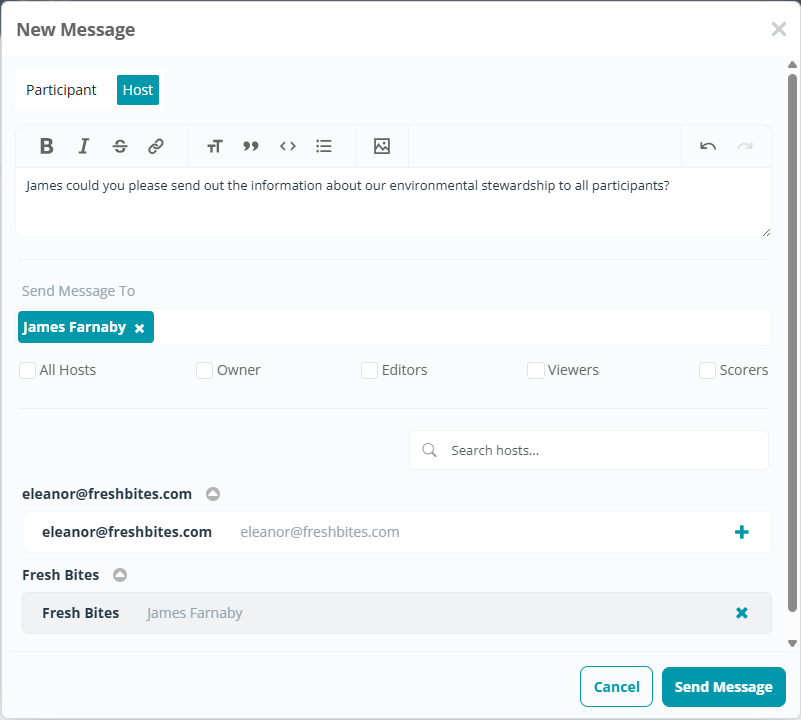
Task: Tick the Editors checkbox
Action: pos(370,370)
